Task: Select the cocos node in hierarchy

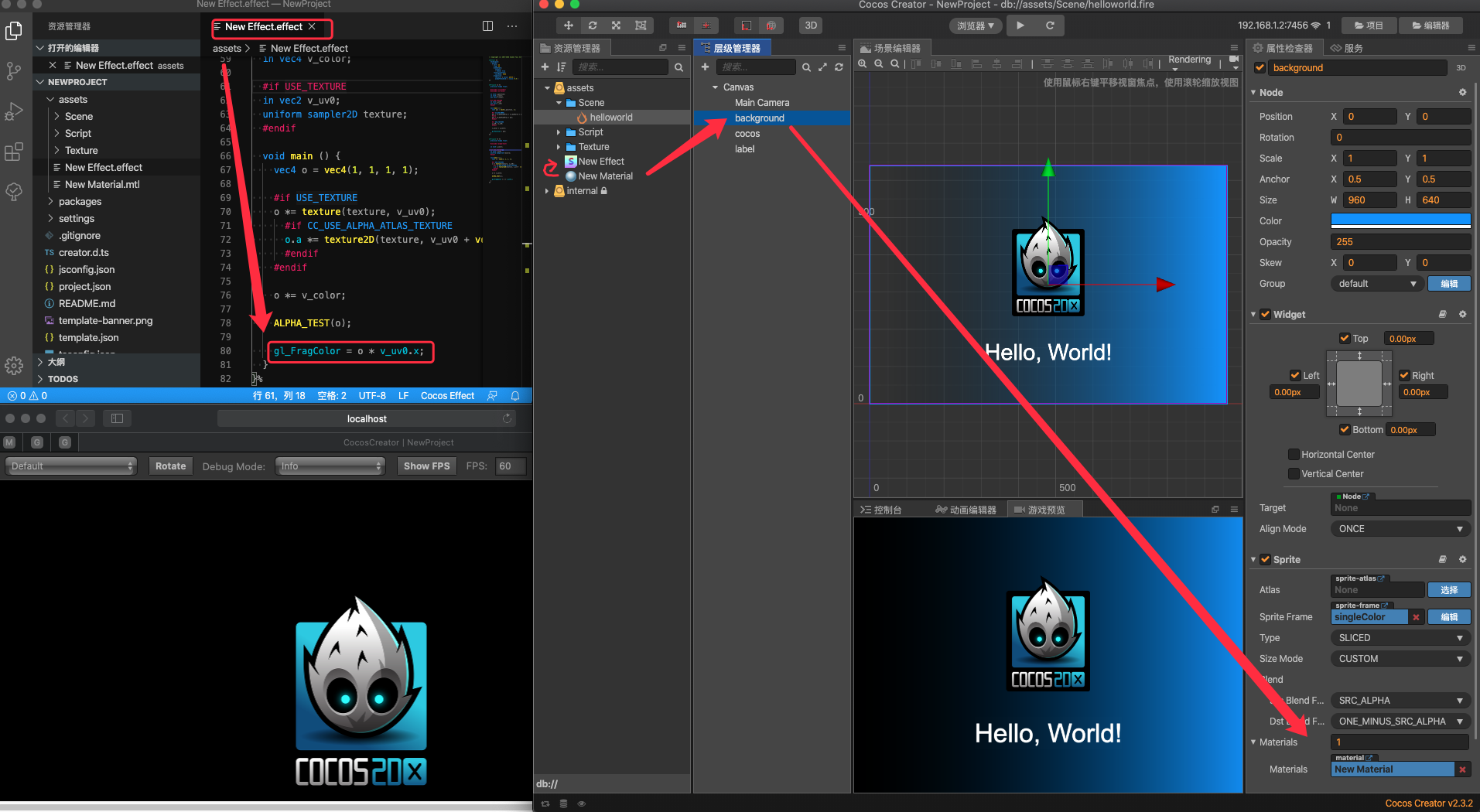Action: [x=747, y=134]
